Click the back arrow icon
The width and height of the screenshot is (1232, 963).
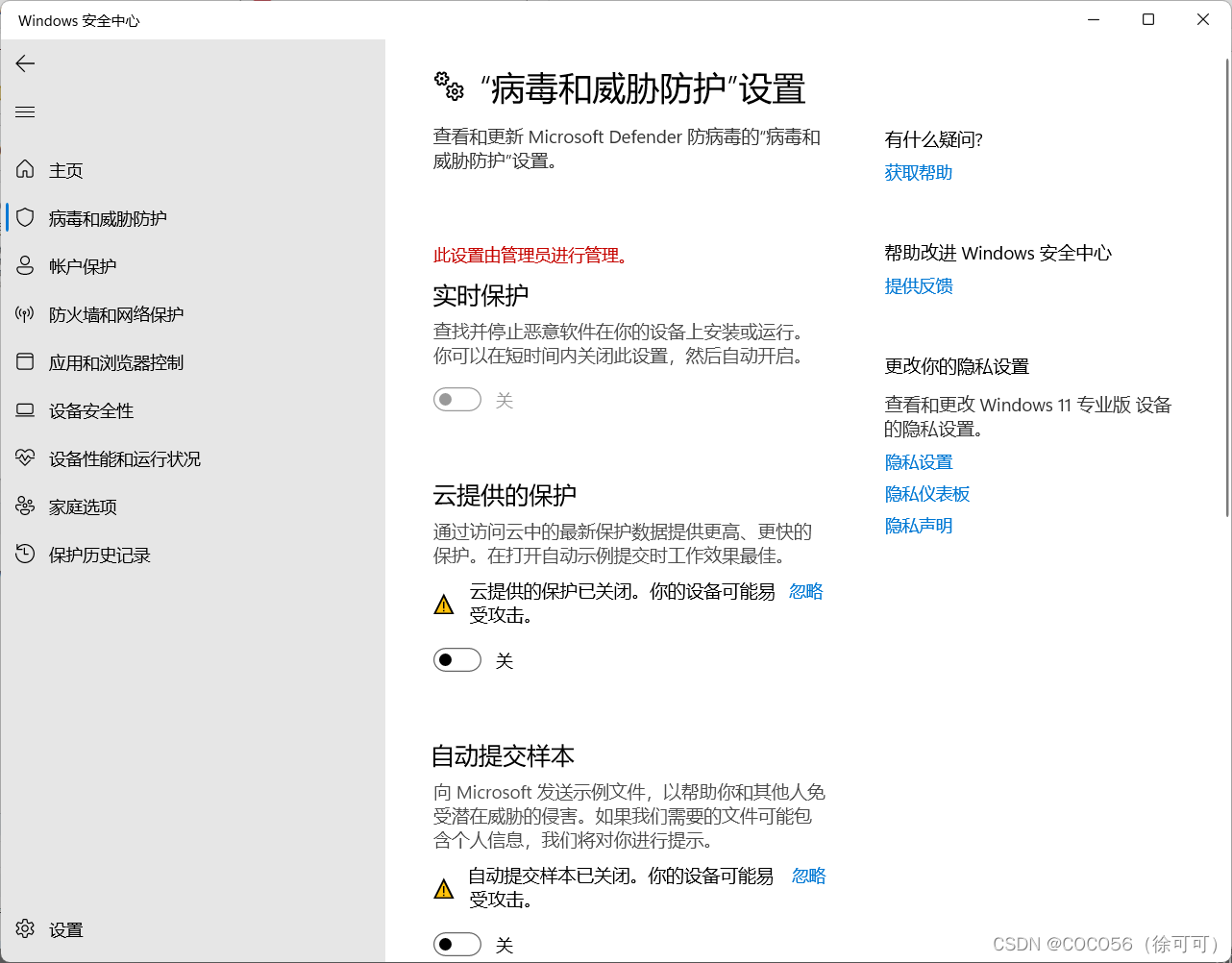(25, 63)
